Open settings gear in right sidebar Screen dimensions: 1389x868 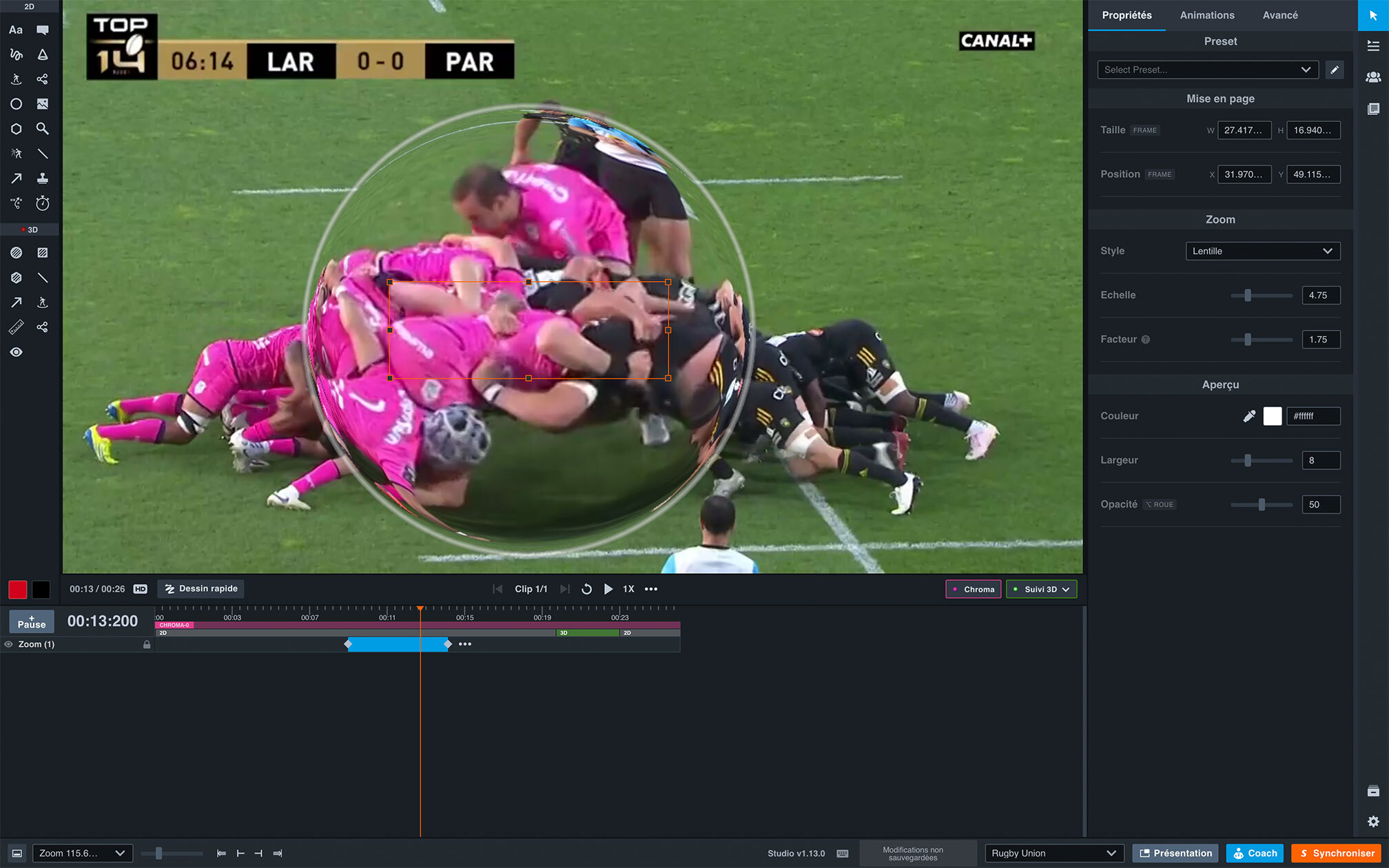pyautogui.click(x=1373, y=821)
